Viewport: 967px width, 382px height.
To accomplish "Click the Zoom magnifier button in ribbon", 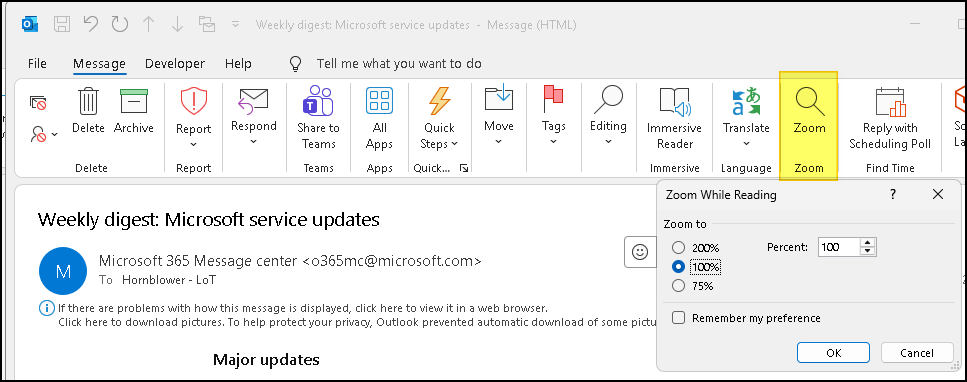I will click(809, 111).
